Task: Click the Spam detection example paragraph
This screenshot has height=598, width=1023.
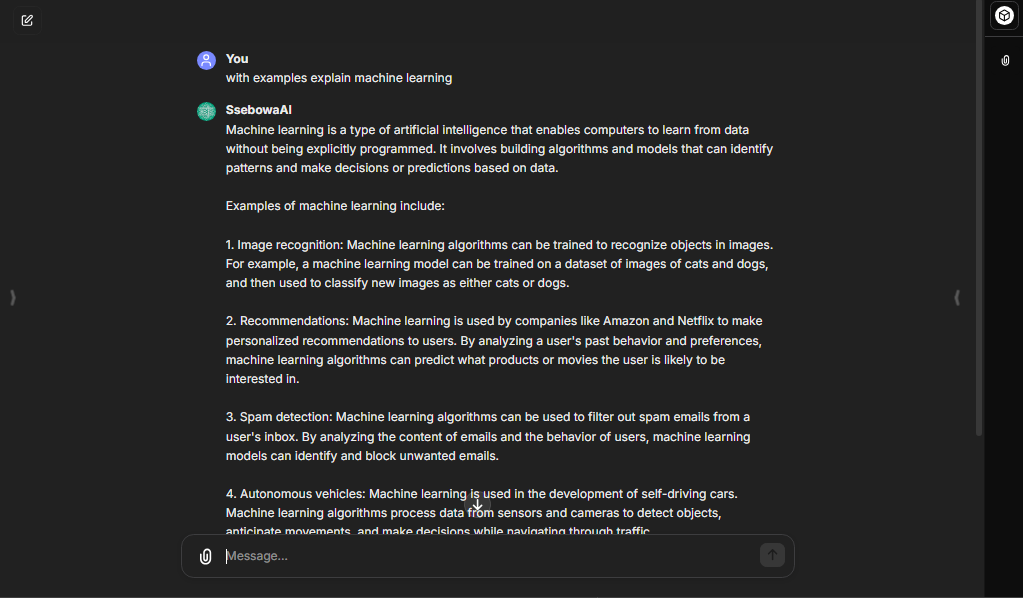Action: tap(488, 436)
